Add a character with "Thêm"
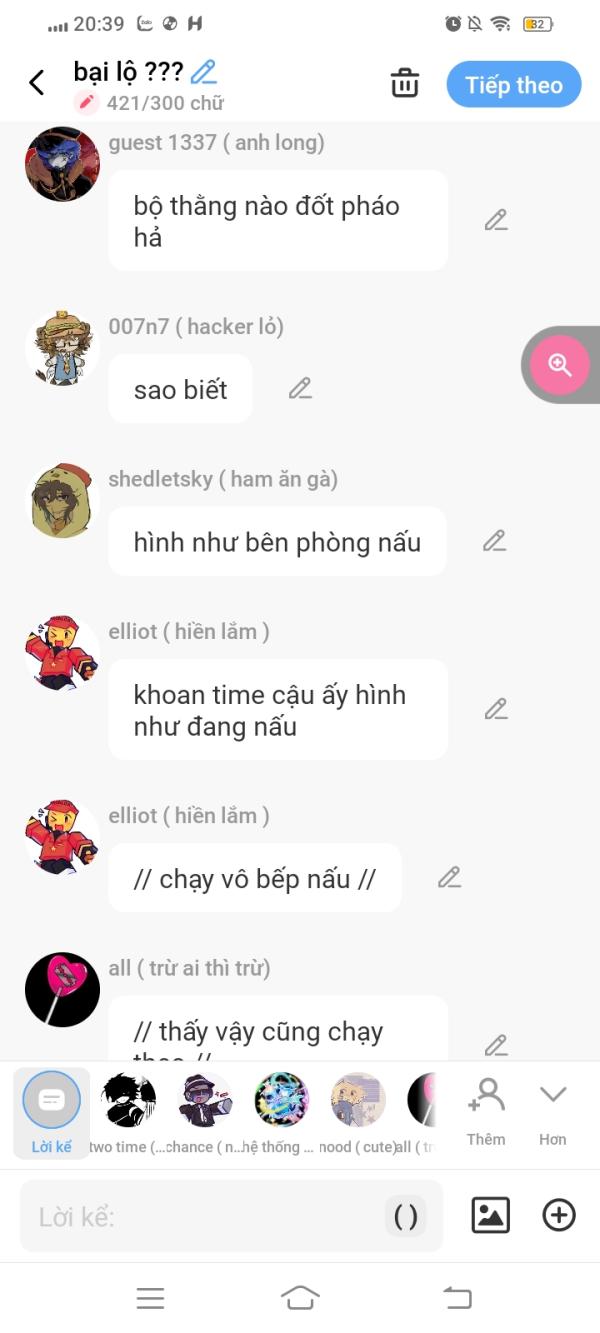The width and height of the screenshot is (600, 1333). pyautogui.click(x=486, y=1112)
